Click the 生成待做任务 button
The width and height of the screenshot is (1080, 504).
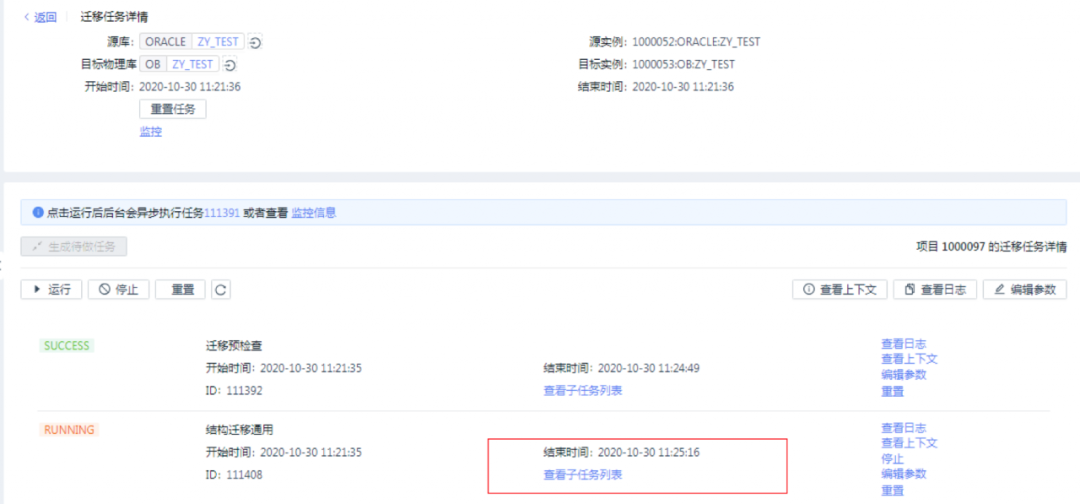coord(74,246)
